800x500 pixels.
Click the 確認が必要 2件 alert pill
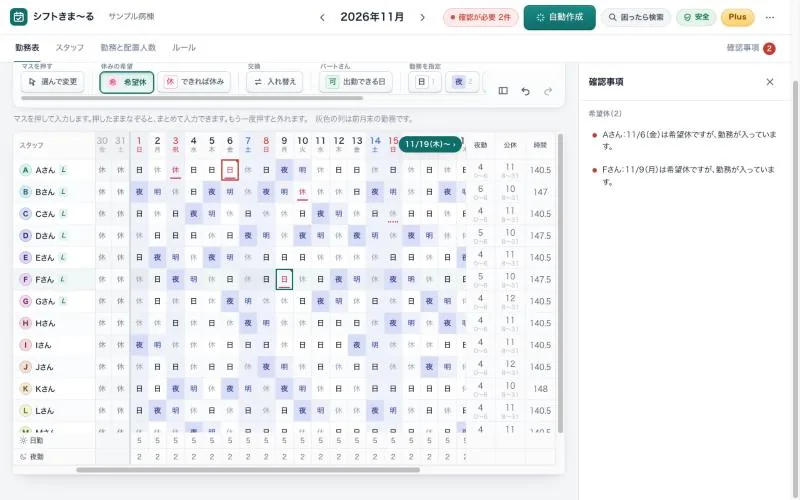481,17
